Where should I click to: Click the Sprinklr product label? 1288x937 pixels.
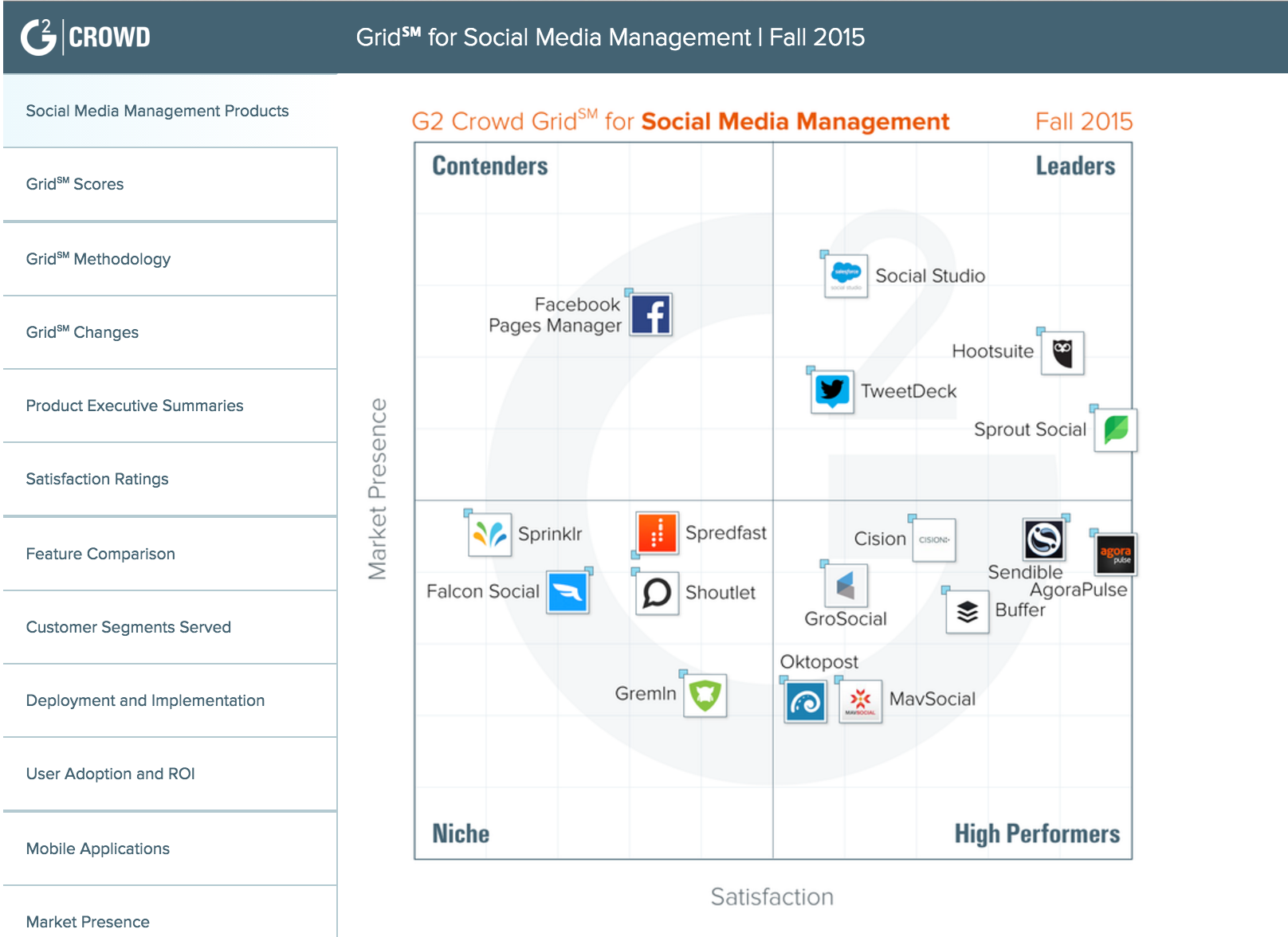click(x=550, y=534)
